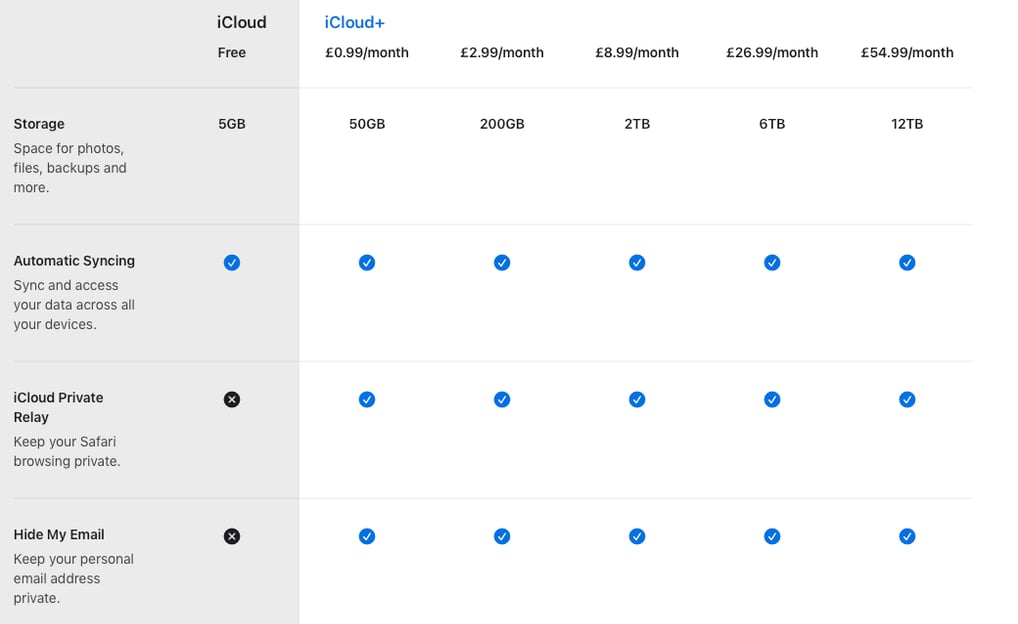Click the Automatic Syncing checkmark under £54.99/month
The width and height of the screenshot is (1018, 624).
click(907, 262)
